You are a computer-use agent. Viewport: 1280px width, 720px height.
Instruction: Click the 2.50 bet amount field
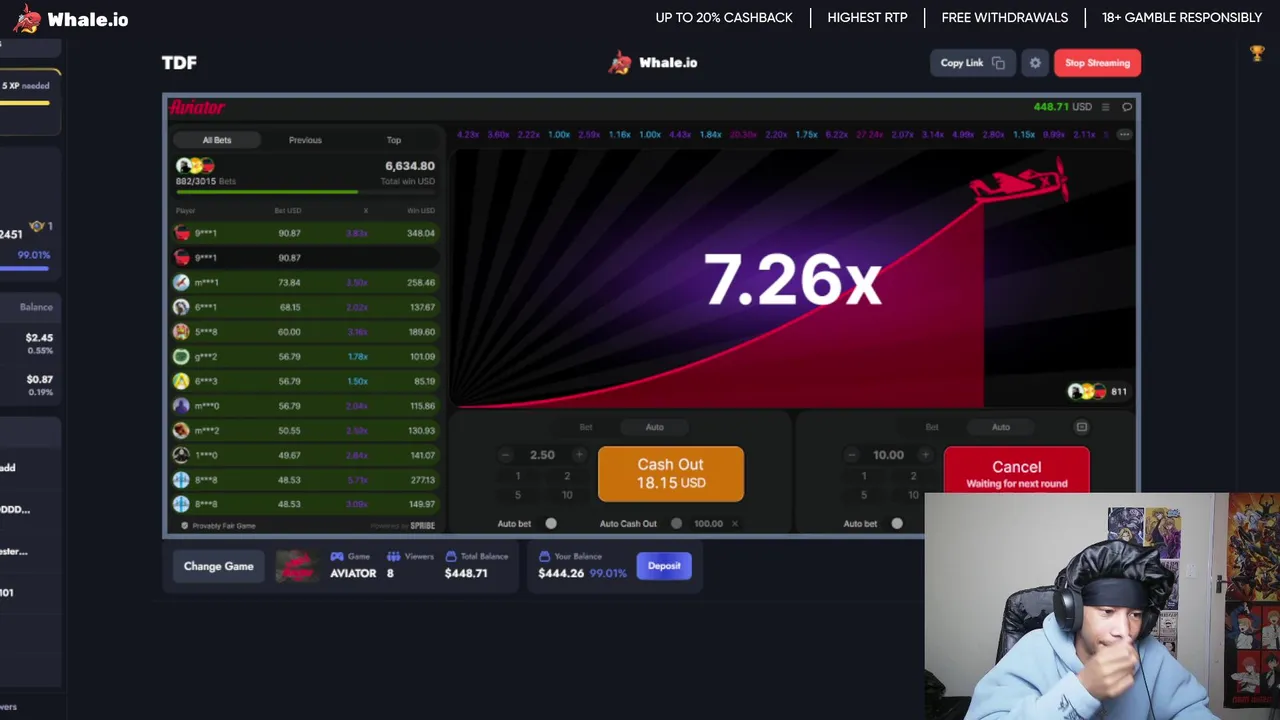point(542,455)
